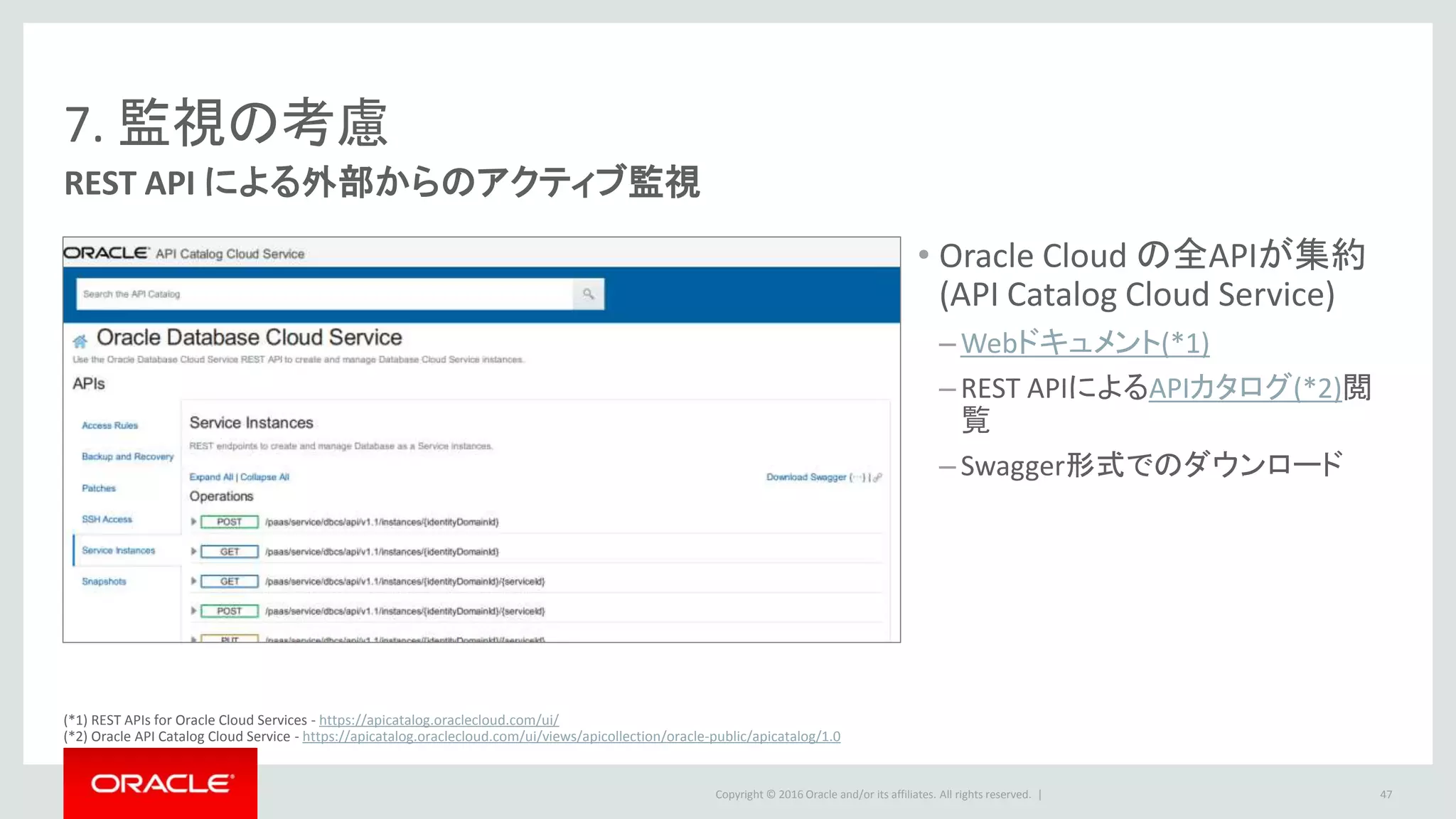
Task: Click the Oracle logo in the catalog header
Action: point(107,253)
